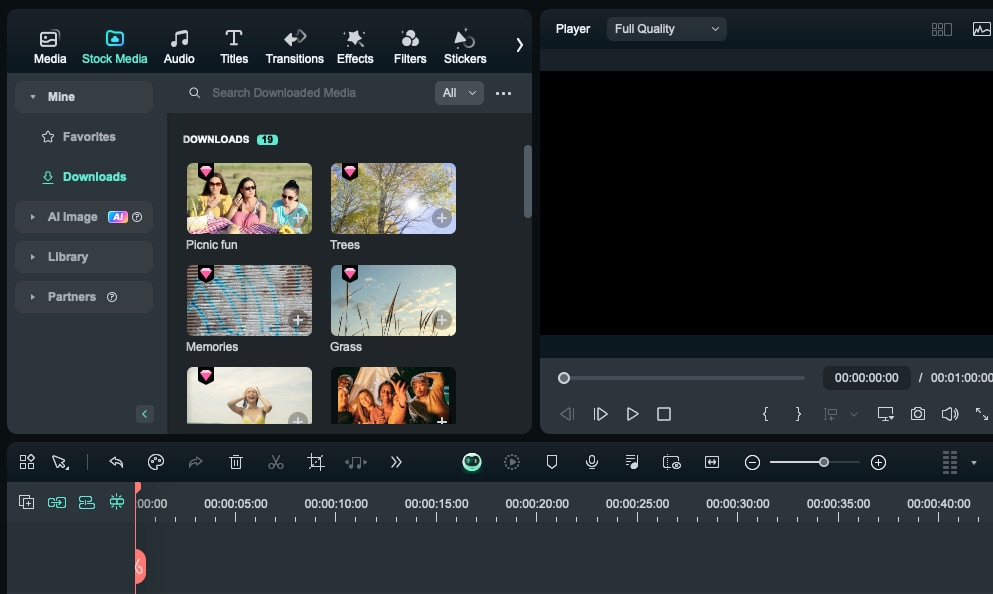The height and width of the screenshot is (594, 993).
Task: Open the color palette tool
Action: click(156, 462)
